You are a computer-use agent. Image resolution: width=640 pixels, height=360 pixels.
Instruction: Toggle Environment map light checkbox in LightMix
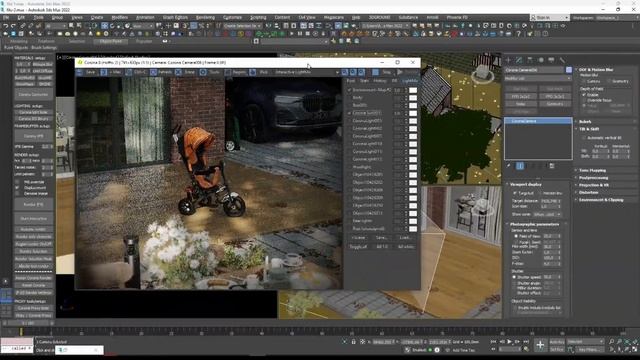coord(349,90)
